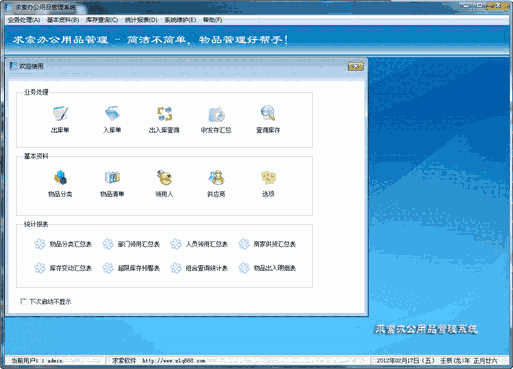Open the 物品清单 item list icon

coord(112,177)
